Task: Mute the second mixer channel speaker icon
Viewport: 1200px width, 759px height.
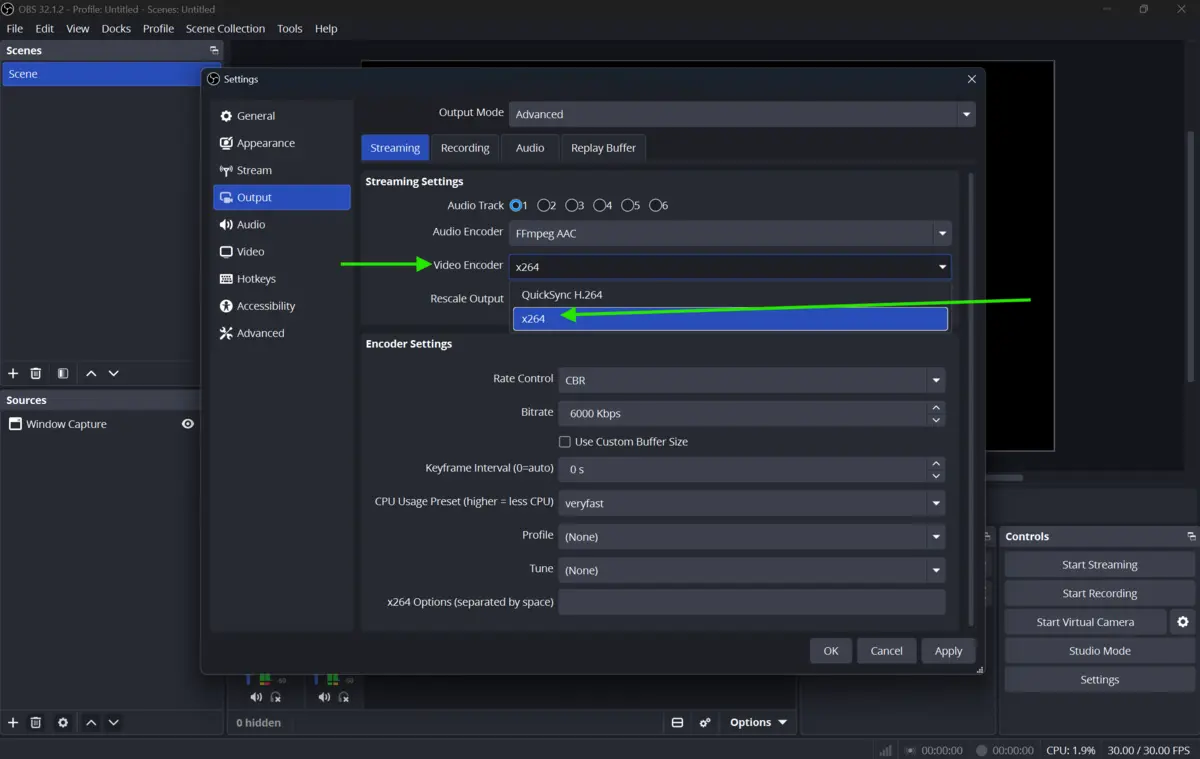Action: [324, 697]
